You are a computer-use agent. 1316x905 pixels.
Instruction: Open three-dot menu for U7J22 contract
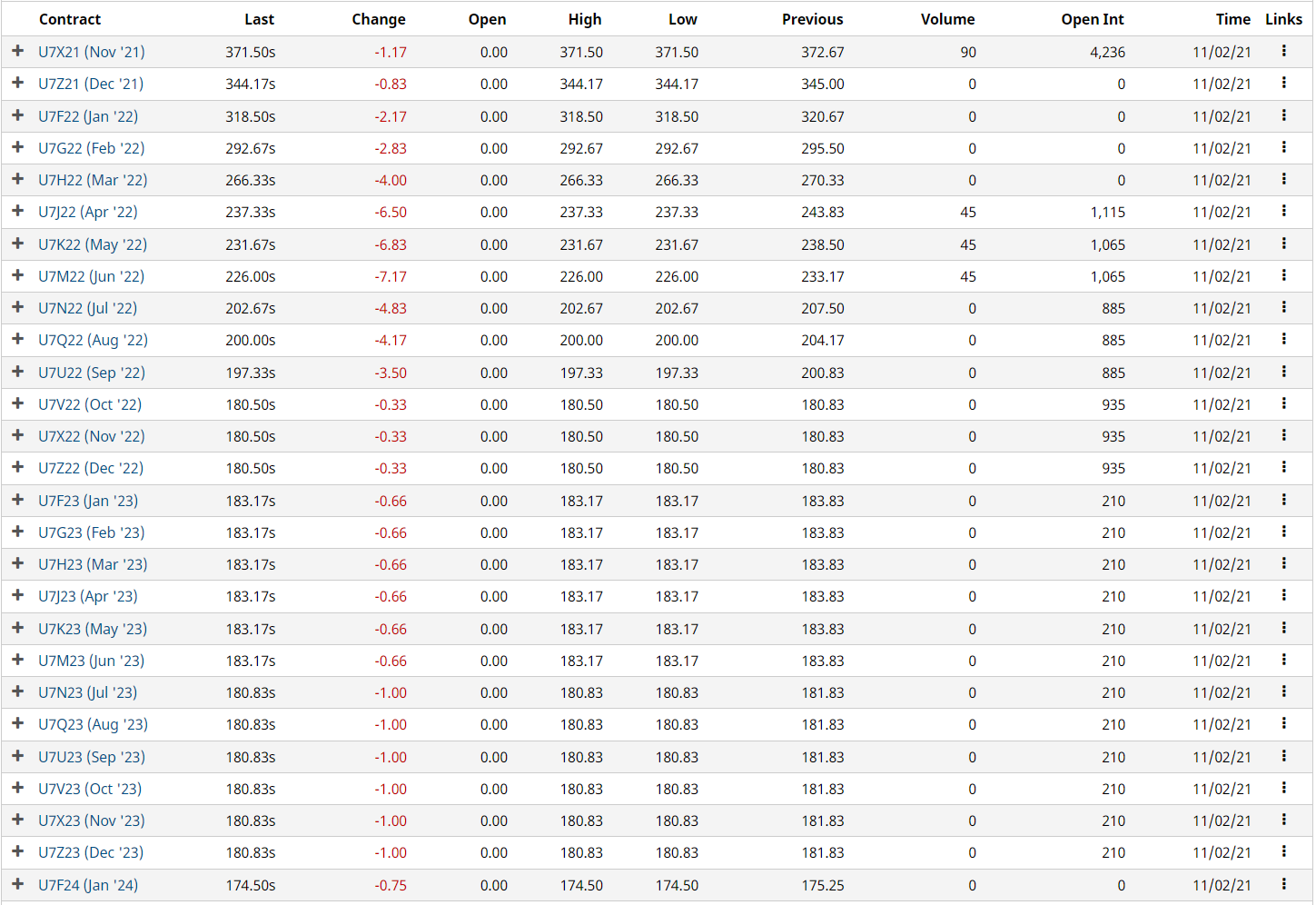(1283, 211)
